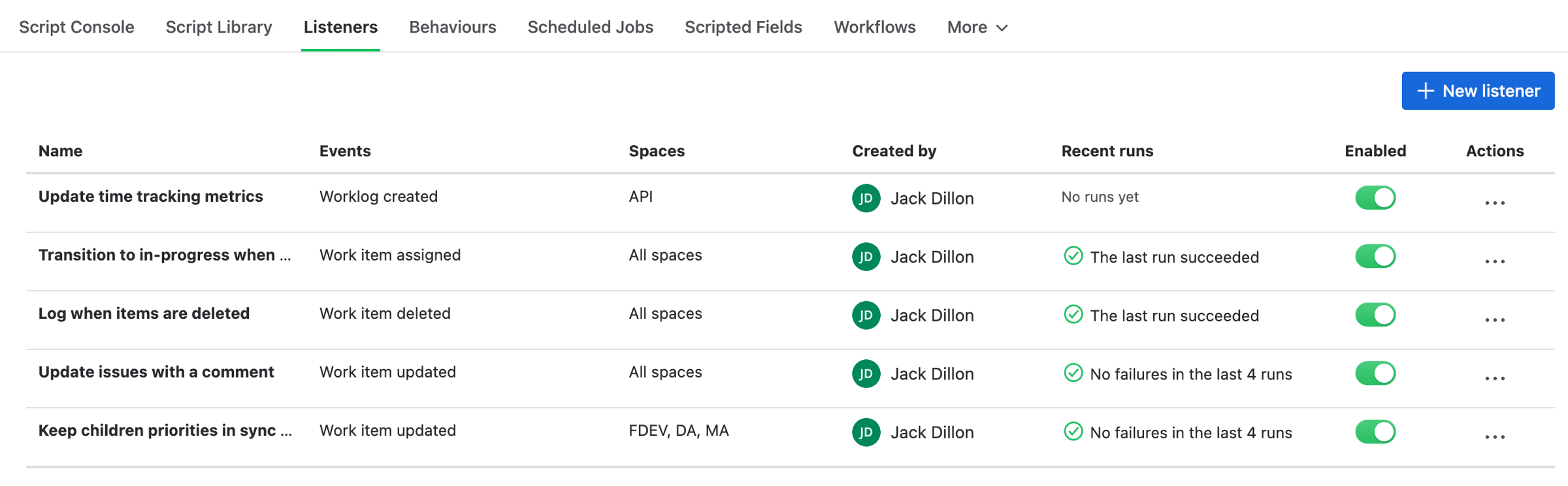Open the Scripted Fields tab
The height and width of the screenshot is (486, 1568).
pos(743,27)
